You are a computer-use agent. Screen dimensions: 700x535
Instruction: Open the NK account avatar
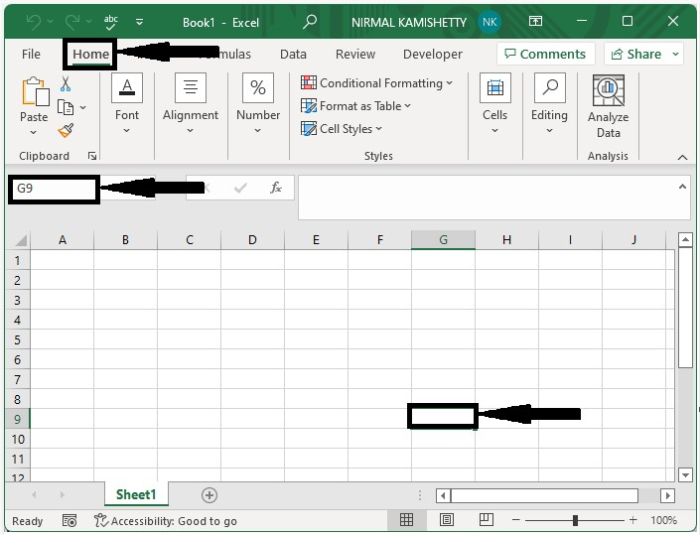(489, 22)
